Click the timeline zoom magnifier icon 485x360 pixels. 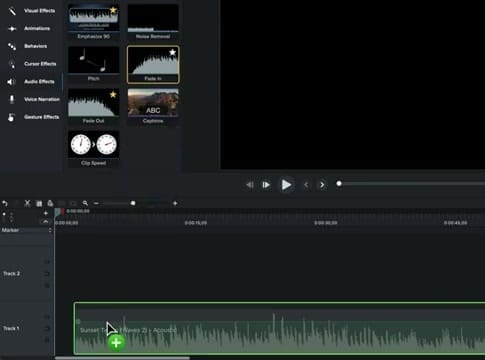coord(85,203)
